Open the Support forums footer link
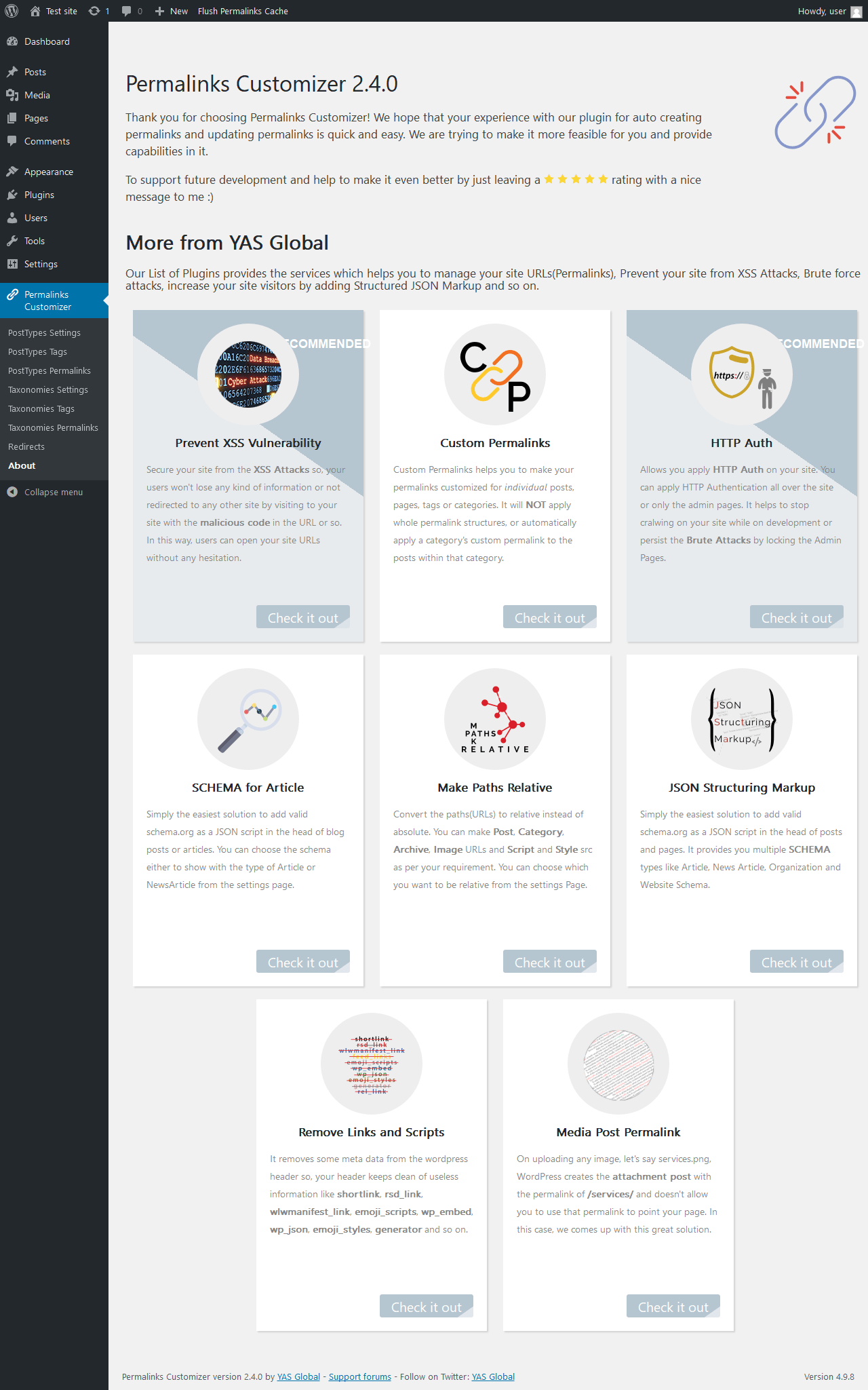868x1390 pixels. [x=360, y=1376]
